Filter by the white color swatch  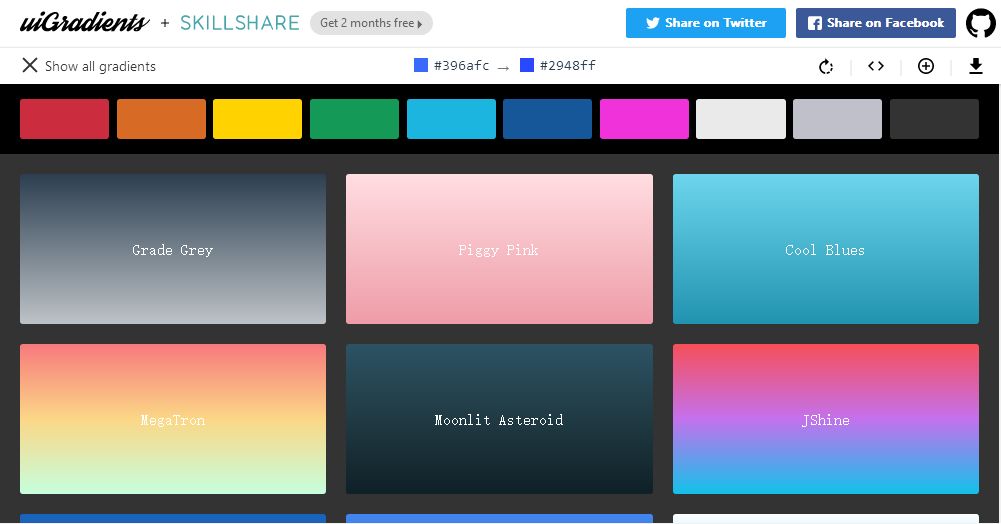741,119
